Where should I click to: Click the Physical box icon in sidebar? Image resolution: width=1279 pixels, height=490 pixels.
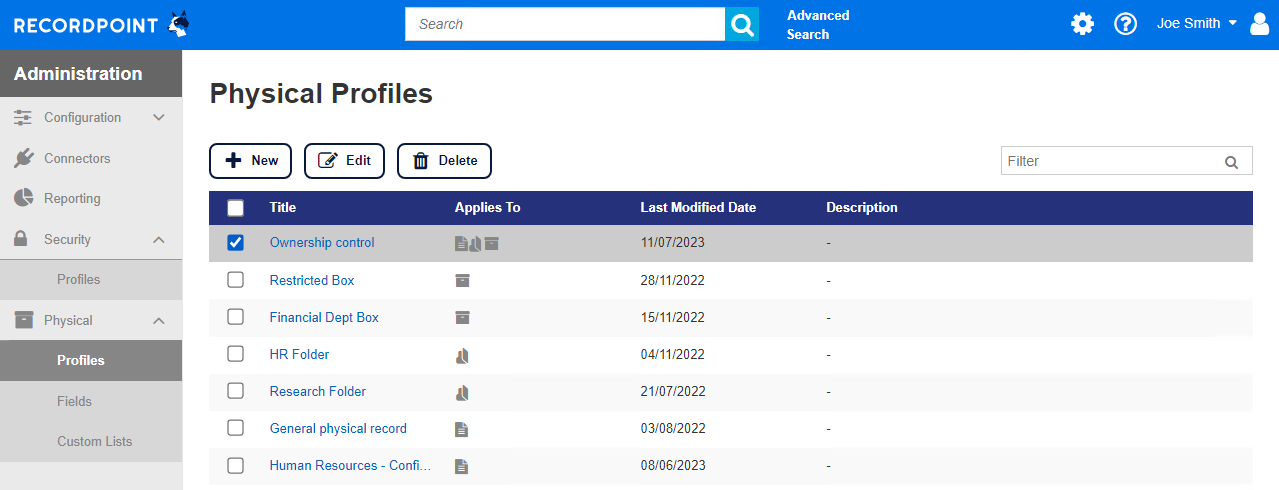tap(23, 320)
